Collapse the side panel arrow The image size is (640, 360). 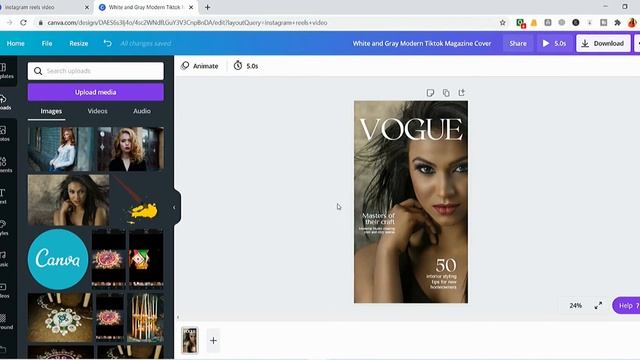click(x=174, y=208)
